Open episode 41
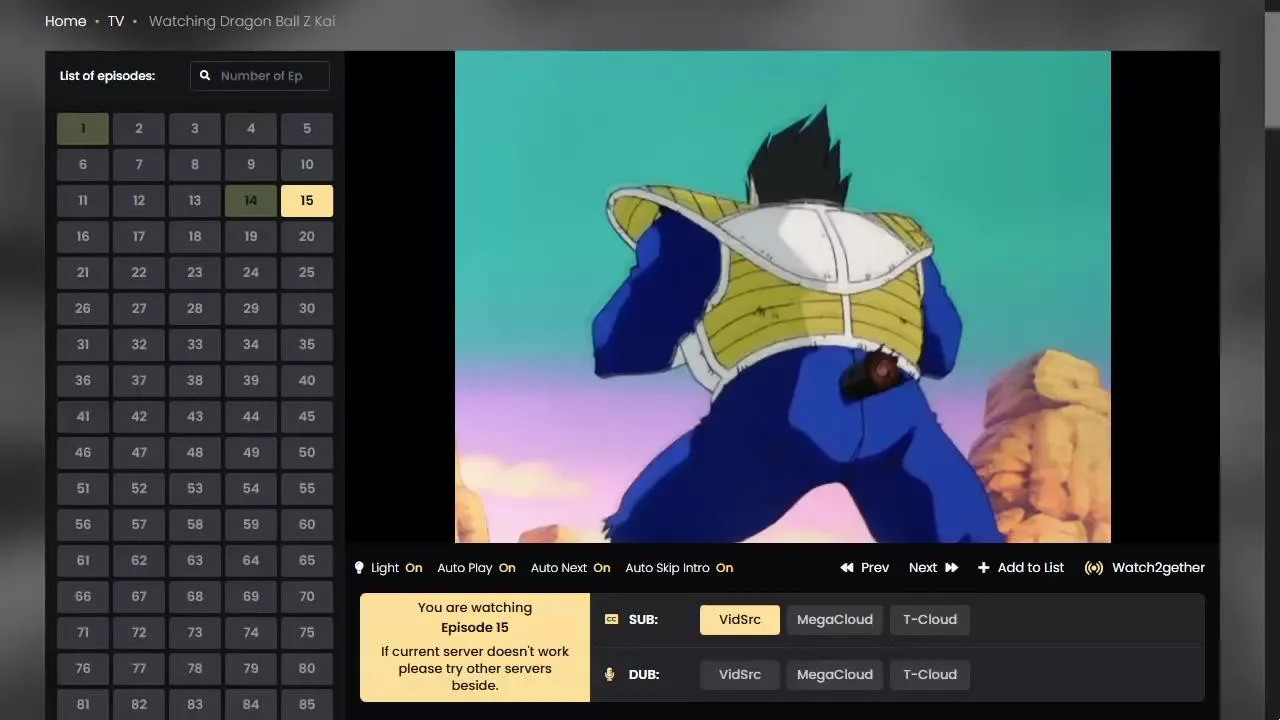This screenshot has width=1280, height=720. 83,417
